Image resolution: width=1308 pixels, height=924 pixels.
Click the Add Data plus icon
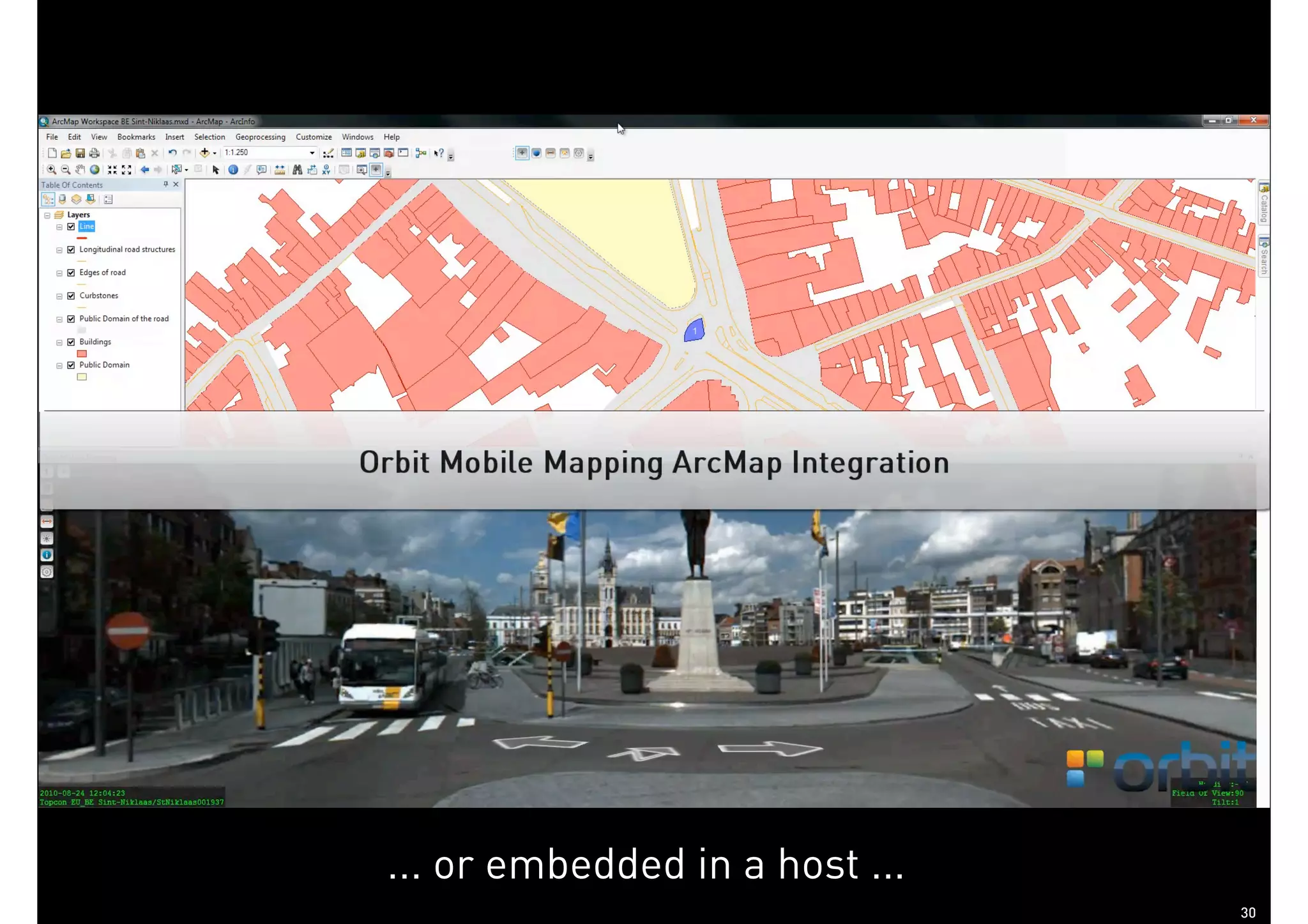pyautogui.click(x=204, y=153)
